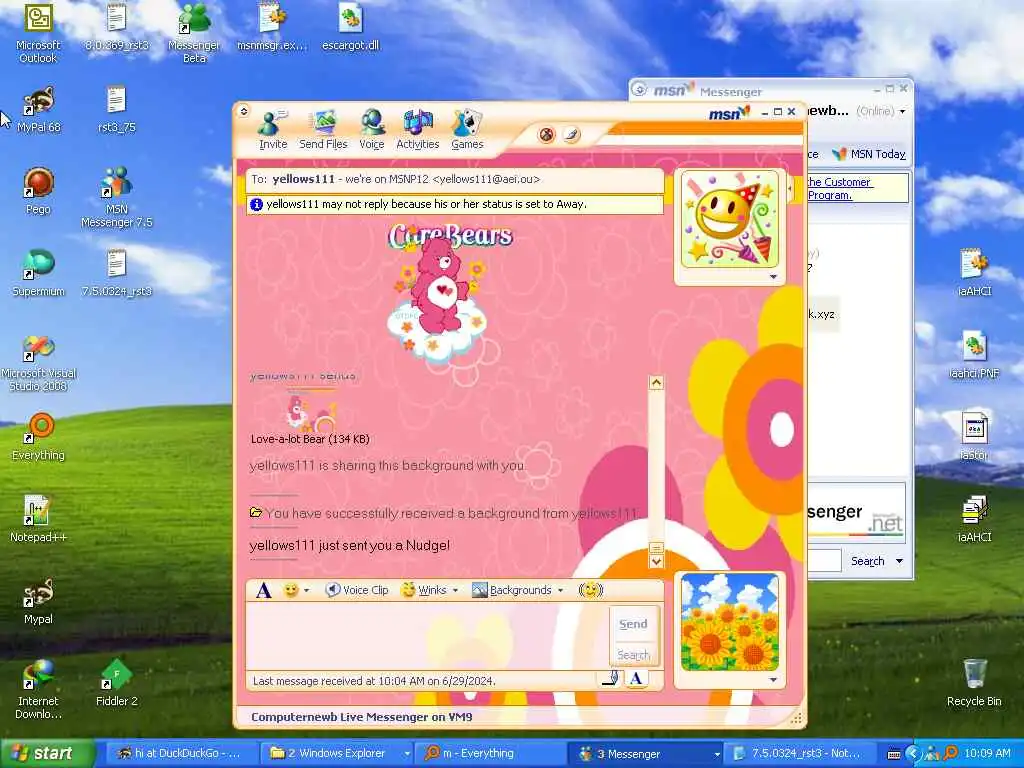This screenshot has height=768, width=1024.
Task: Expand the Search dropdown in the Messenger main window
Action: (899, 561)
